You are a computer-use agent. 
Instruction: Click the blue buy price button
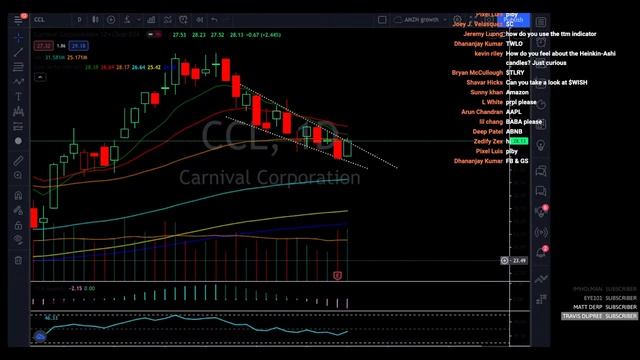click(79, 46)
